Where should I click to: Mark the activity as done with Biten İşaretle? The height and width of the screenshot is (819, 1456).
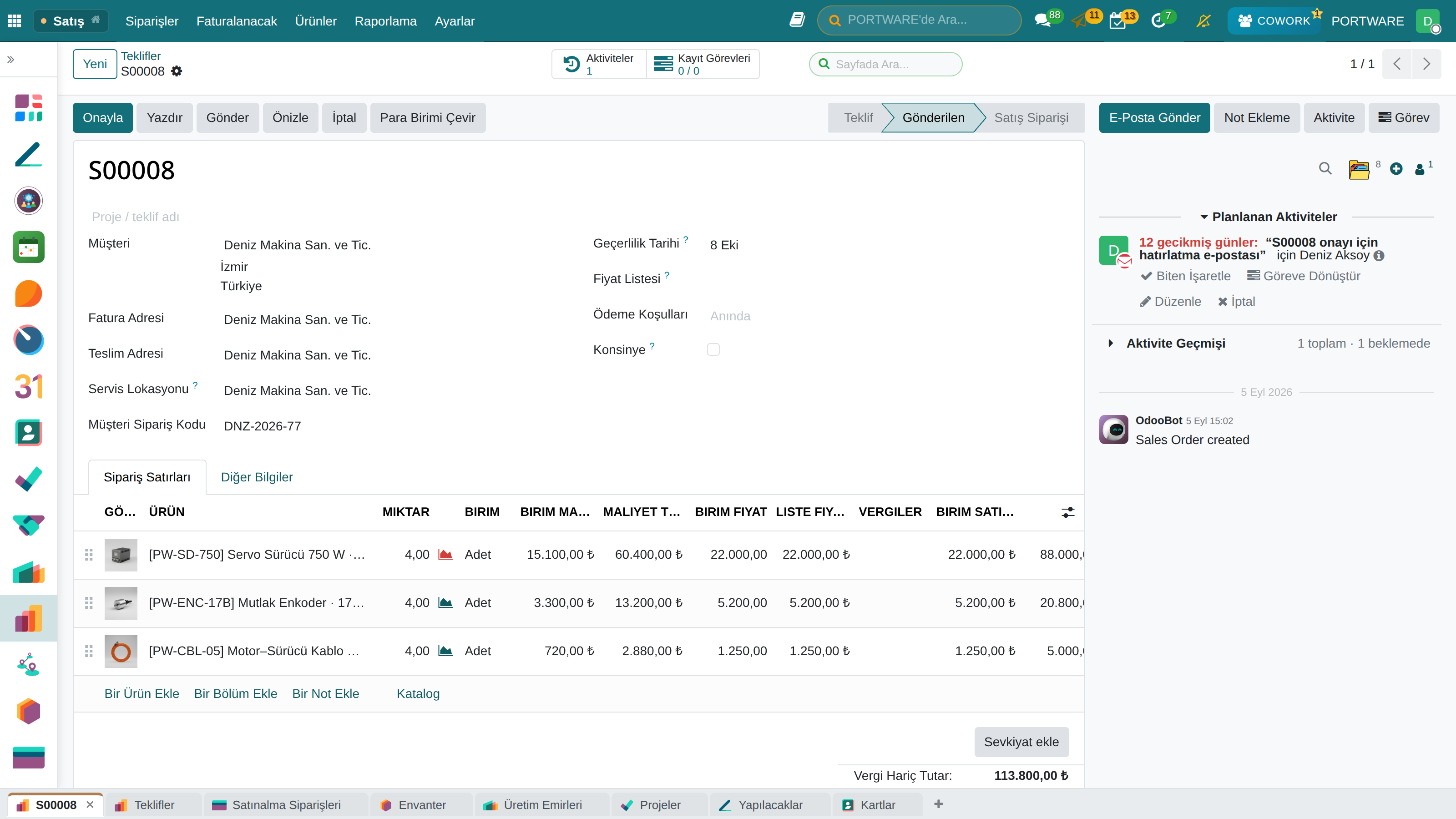pos(1185,276)
